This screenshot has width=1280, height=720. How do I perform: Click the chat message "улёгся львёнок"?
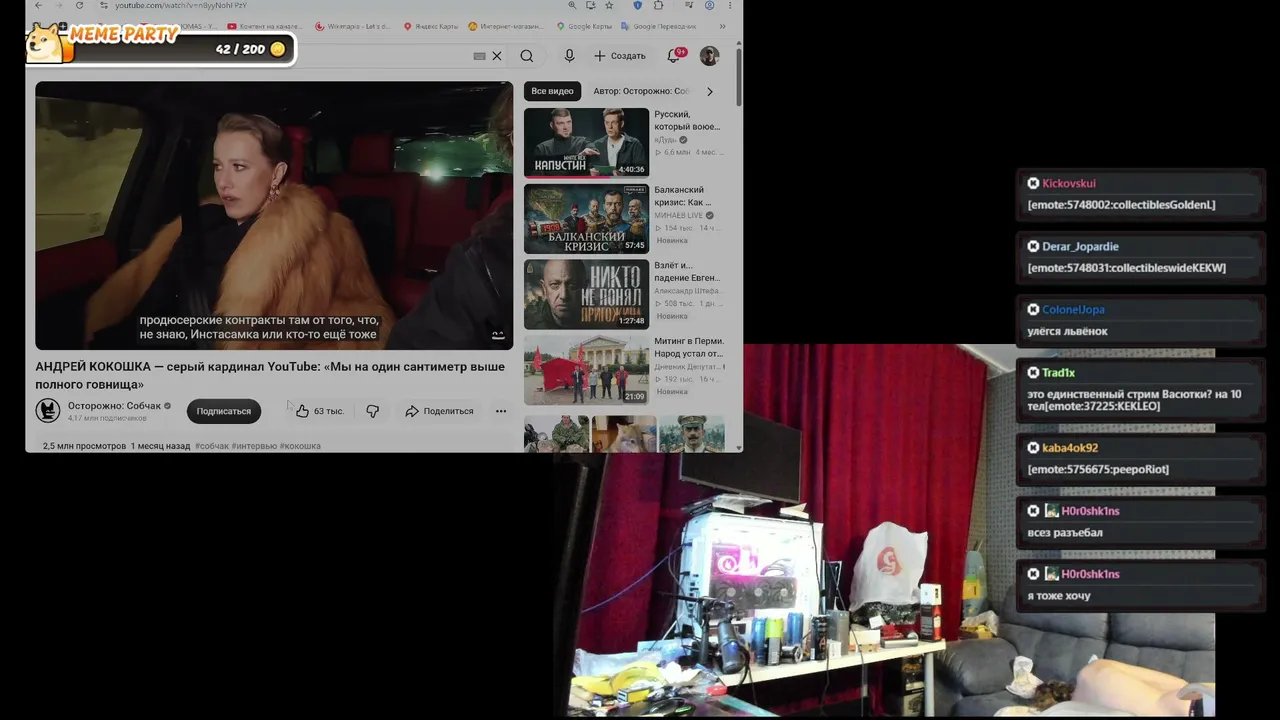tap(1067, 331)
